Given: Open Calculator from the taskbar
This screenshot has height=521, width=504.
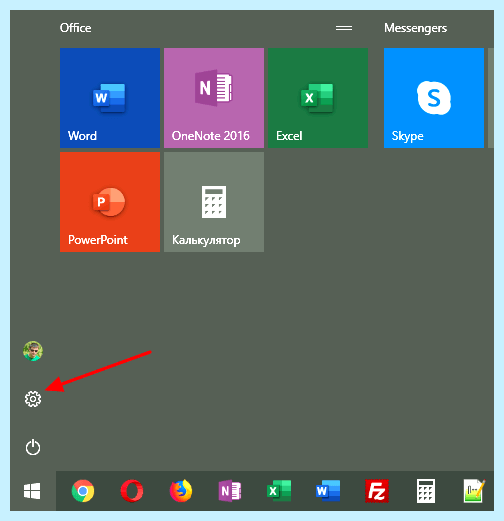Looking at the screenshot, I should (x=426, y=491).
